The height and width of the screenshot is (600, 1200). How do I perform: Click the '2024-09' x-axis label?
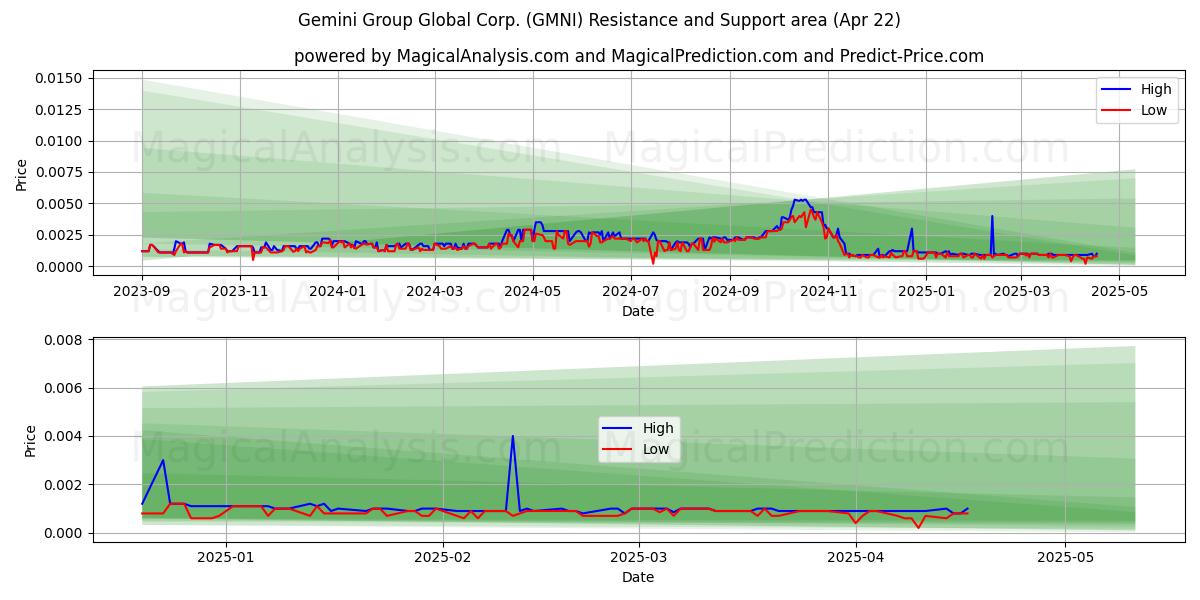[x=729, y=291]
